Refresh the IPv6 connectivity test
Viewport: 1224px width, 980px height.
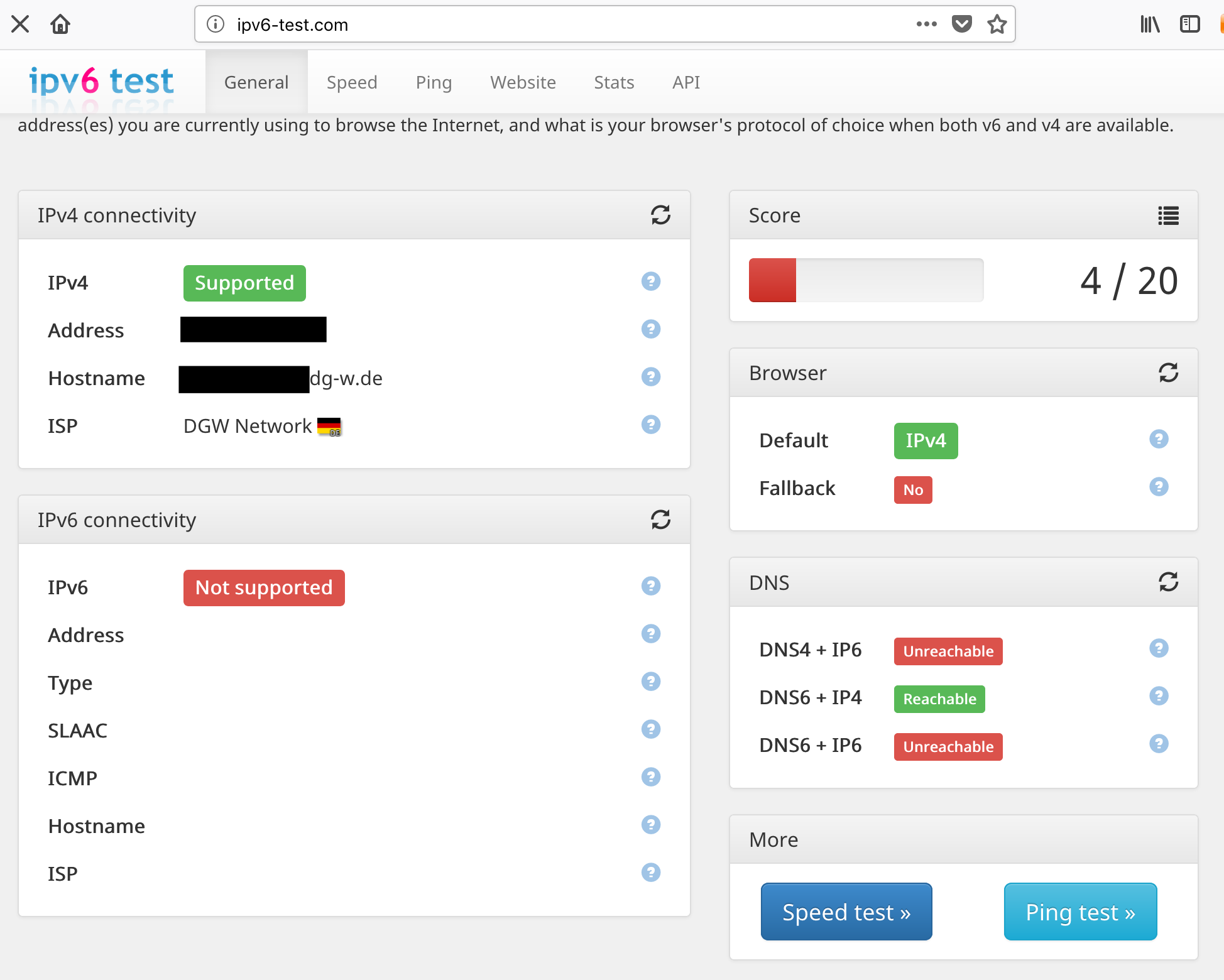[x=660, y=520]
